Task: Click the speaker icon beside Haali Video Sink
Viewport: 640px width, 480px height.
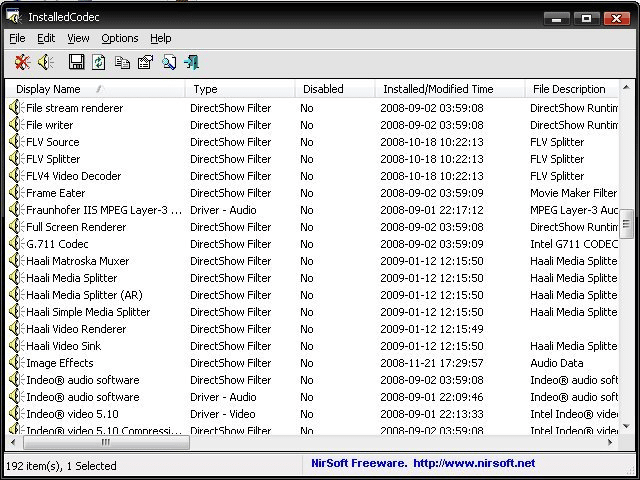Action: [16, 346]
